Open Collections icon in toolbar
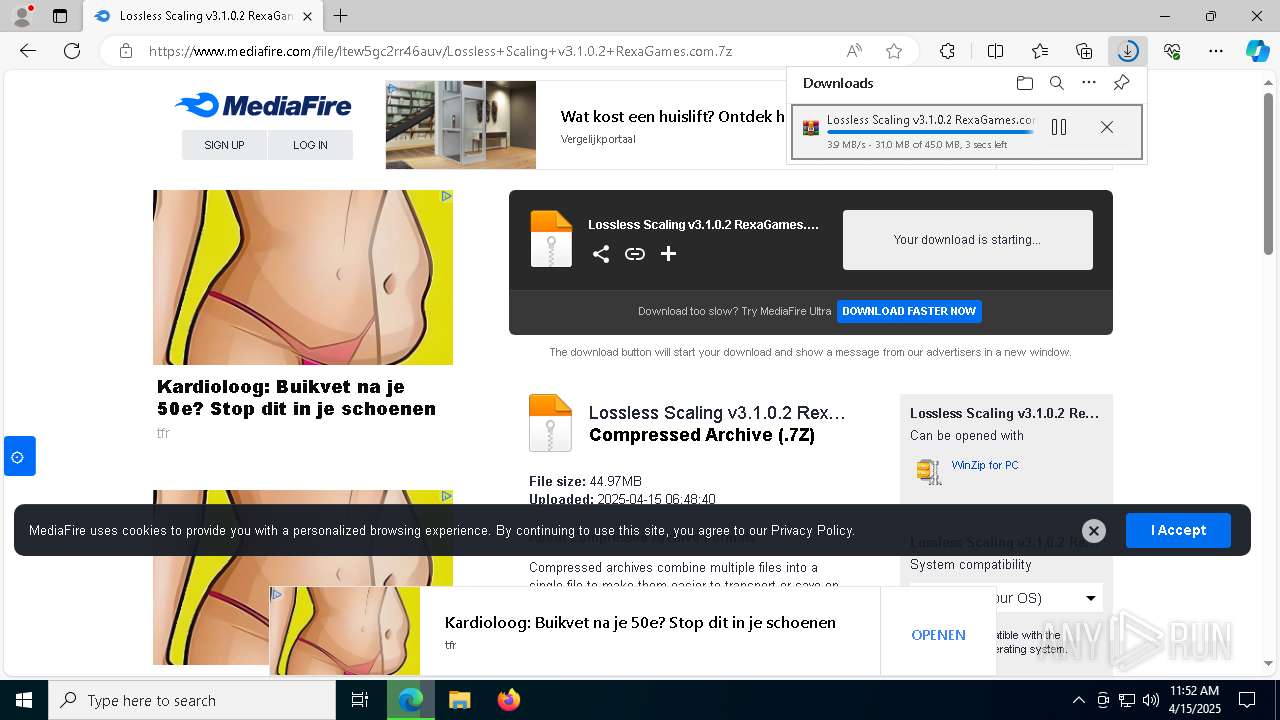The height and width of the screenshot is (720, 1280). tap(1084, 51)
